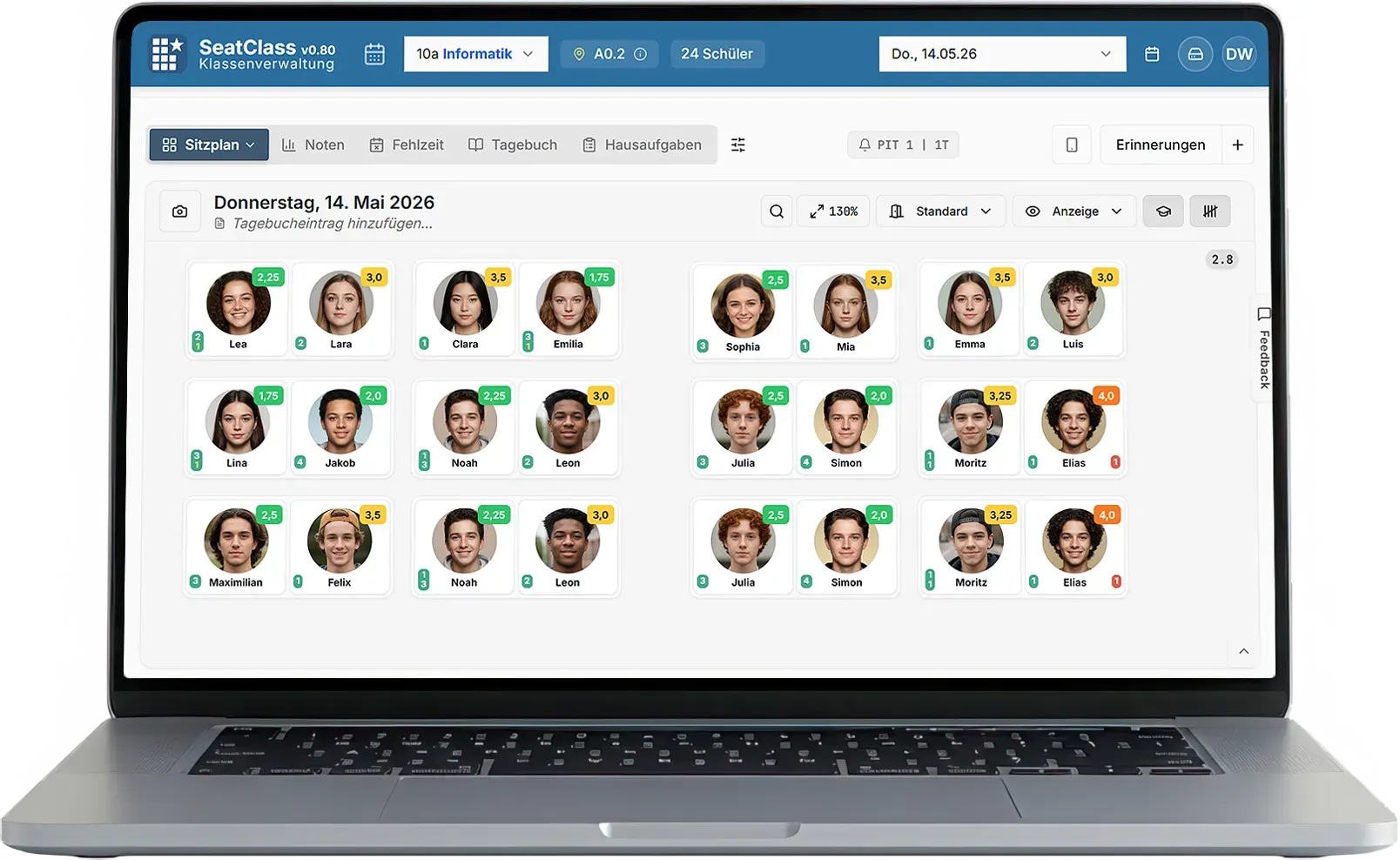Click the calendar icon right of date field
The image size is (1400, 860).
point(1152,54)
